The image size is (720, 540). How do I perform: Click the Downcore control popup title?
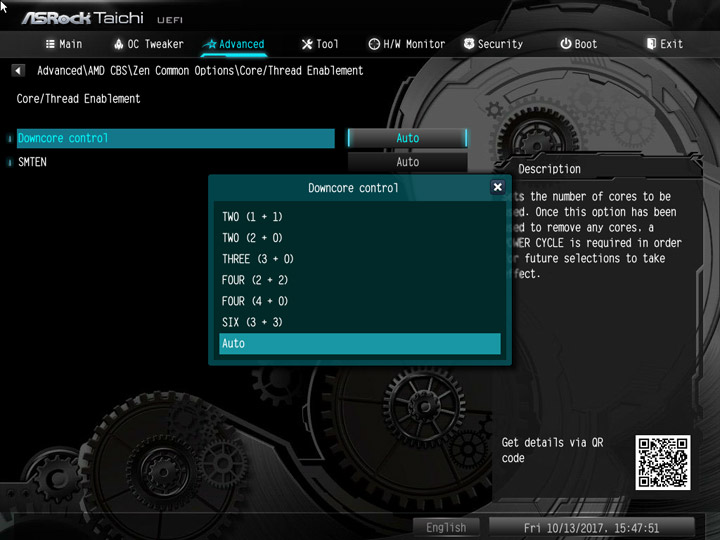pyautogui.click(x=353, y=188)
